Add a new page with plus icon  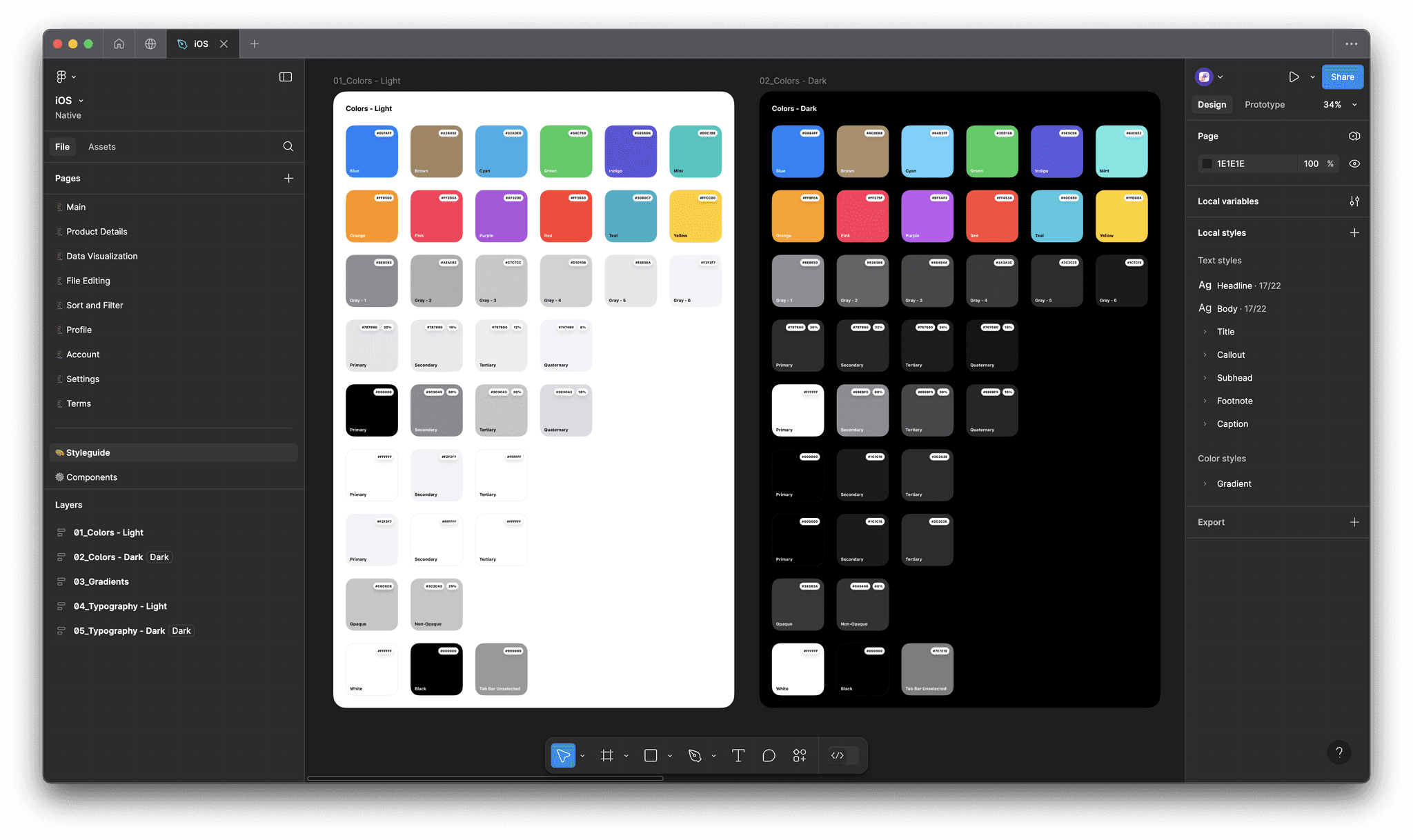pyautogui.click(x=288, y=178)
